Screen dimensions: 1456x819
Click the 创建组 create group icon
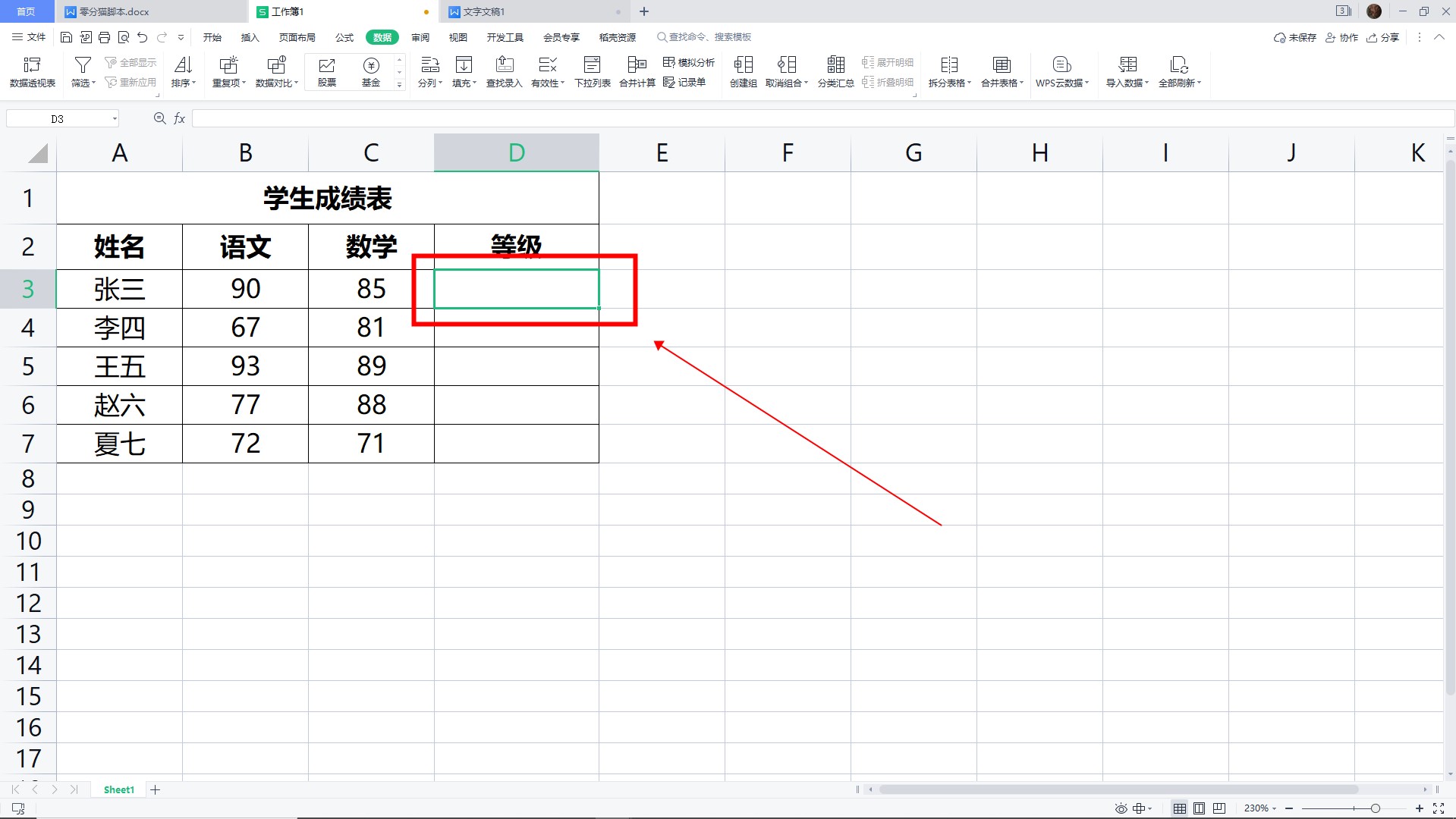(744, 65)
